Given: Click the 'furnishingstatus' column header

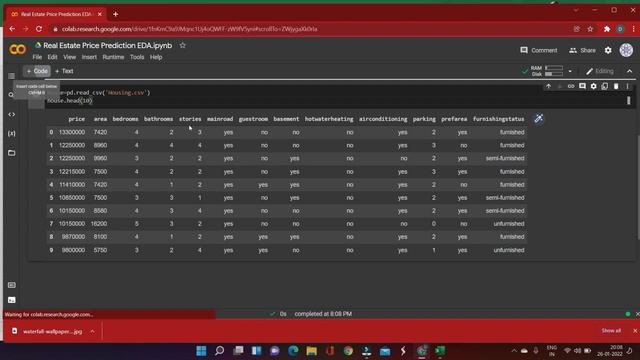Looking at the screenshot, I should coord(498,119).
